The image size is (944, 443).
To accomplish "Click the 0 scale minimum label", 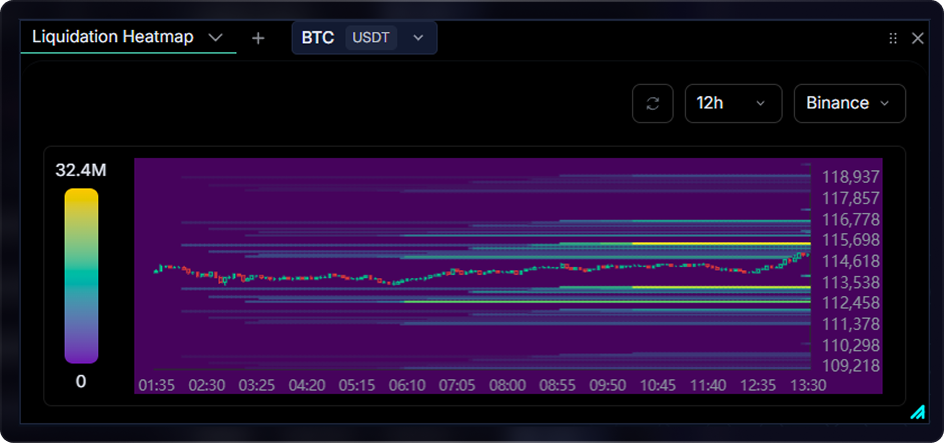I will pyautogui.click(x=81, y=382).
